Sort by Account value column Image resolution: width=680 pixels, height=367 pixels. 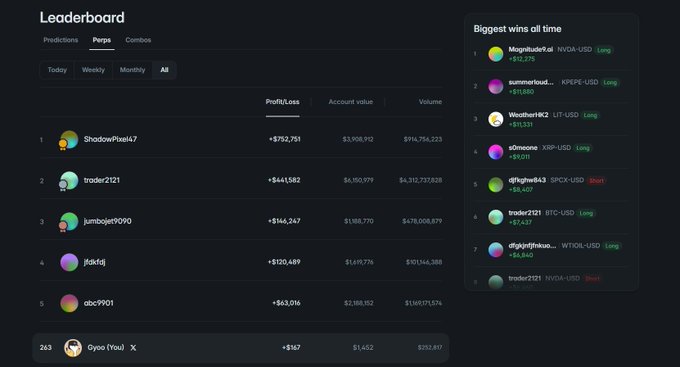click(350, 102)
